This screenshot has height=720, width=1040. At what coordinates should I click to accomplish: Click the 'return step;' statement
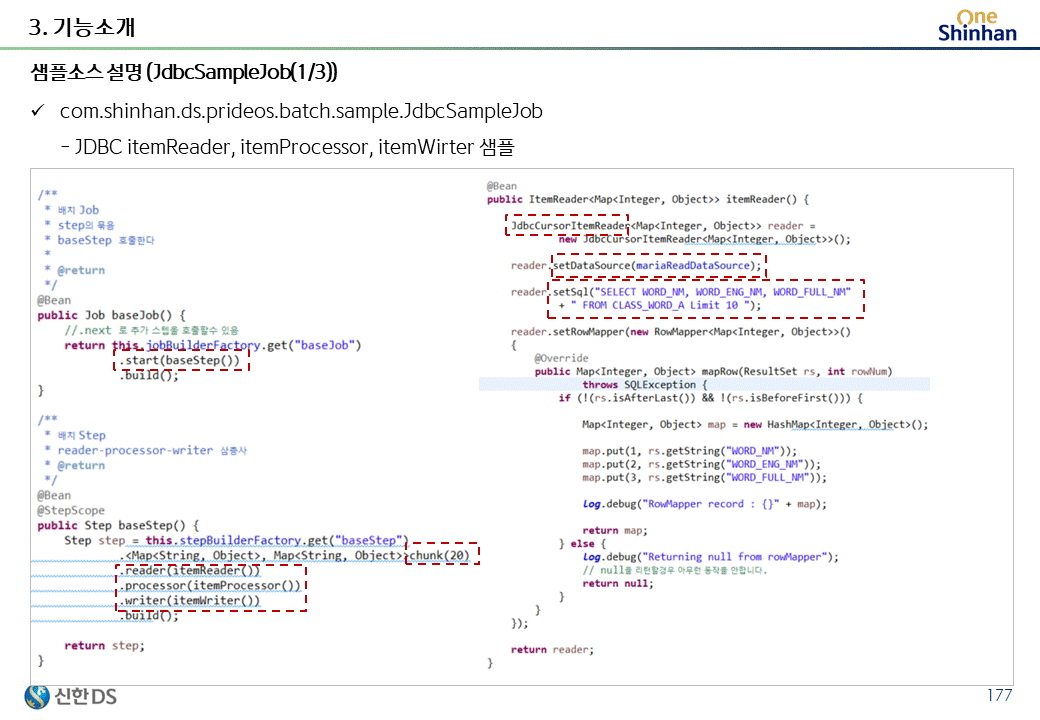pyautogui.click(x=104, y=645)
